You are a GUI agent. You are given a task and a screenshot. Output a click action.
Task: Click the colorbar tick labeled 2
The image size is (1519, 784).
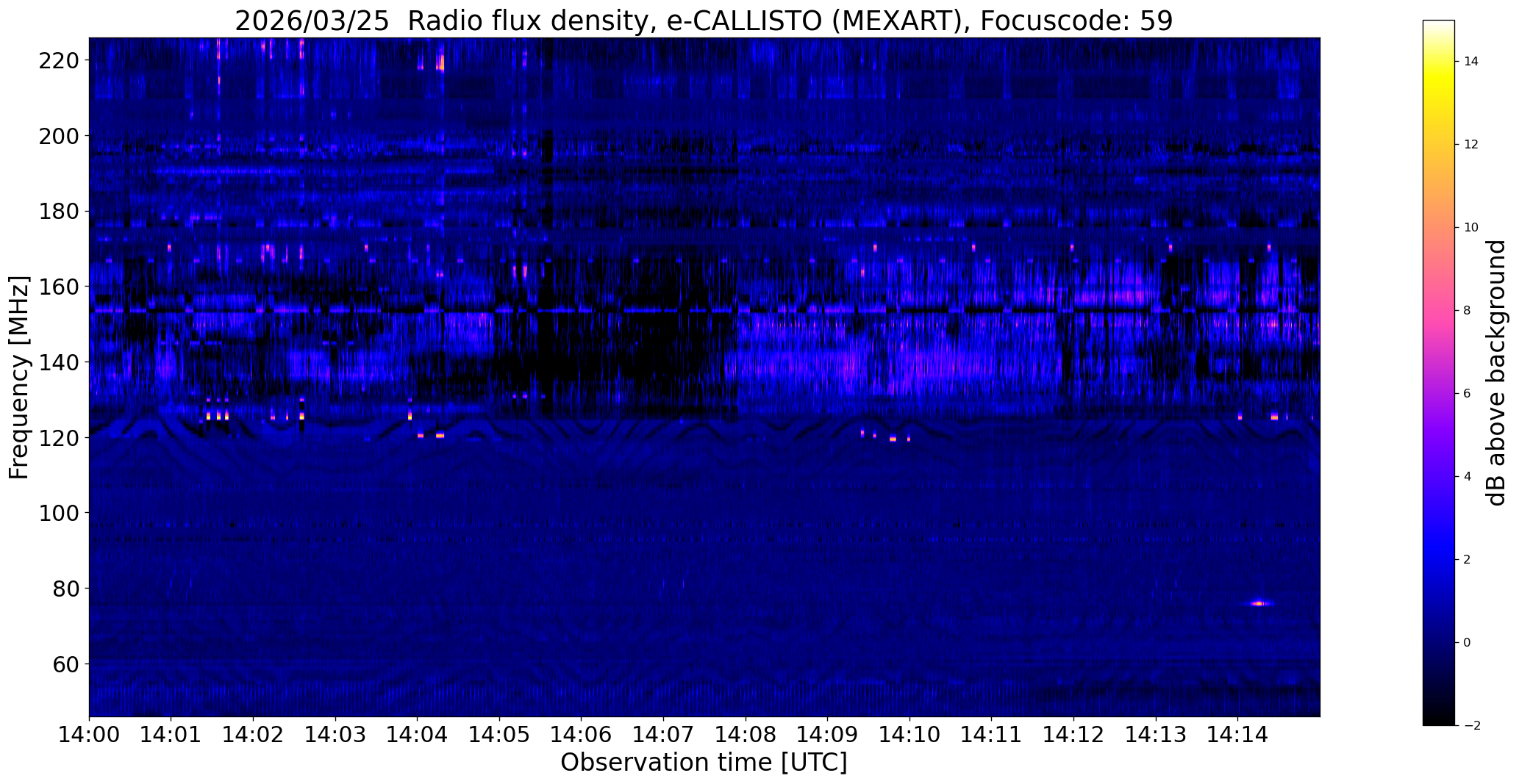tap(1468, 560)
